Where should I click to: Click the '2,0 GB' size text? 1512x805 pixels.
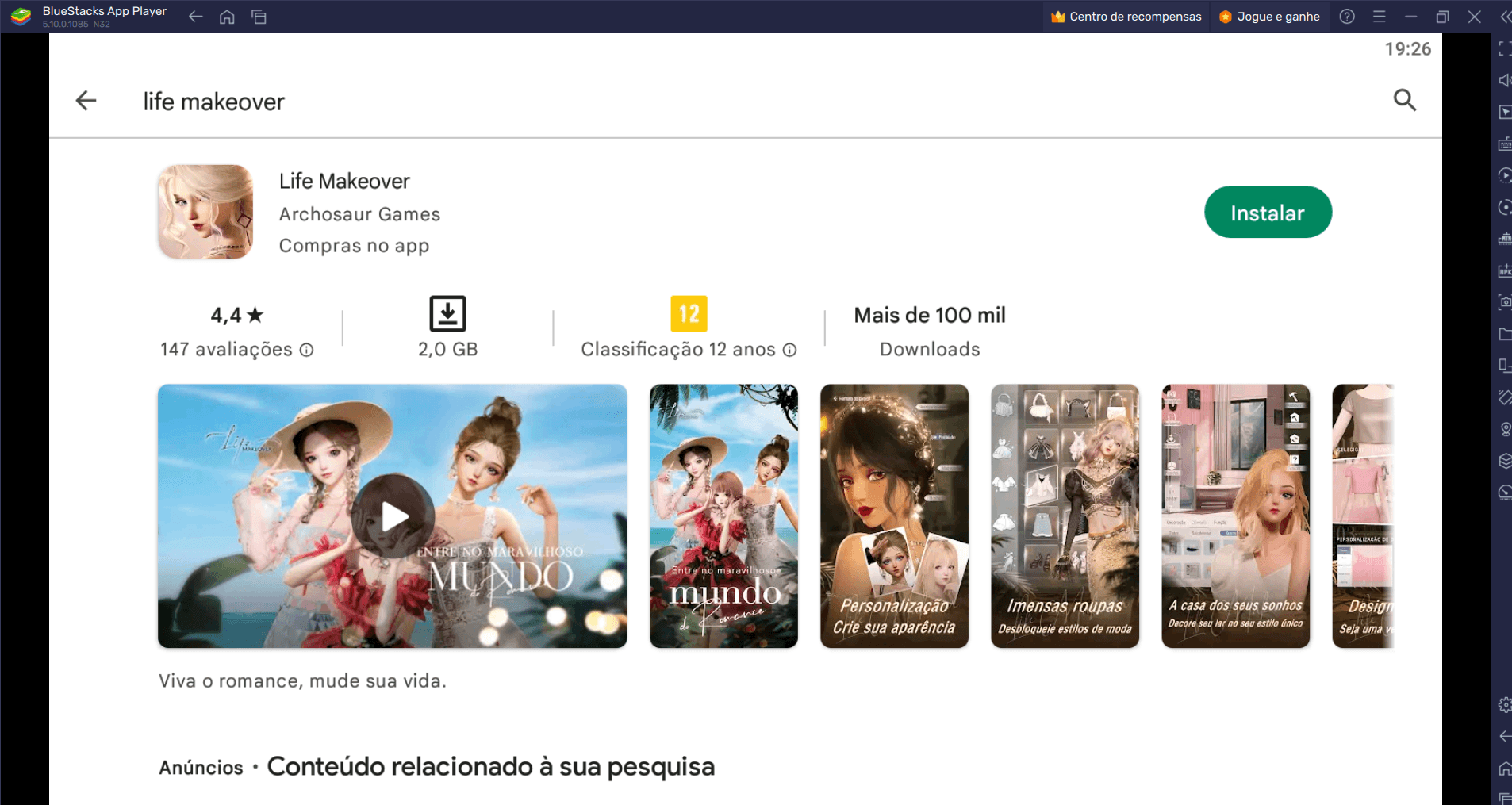click(x=448, y=350)
